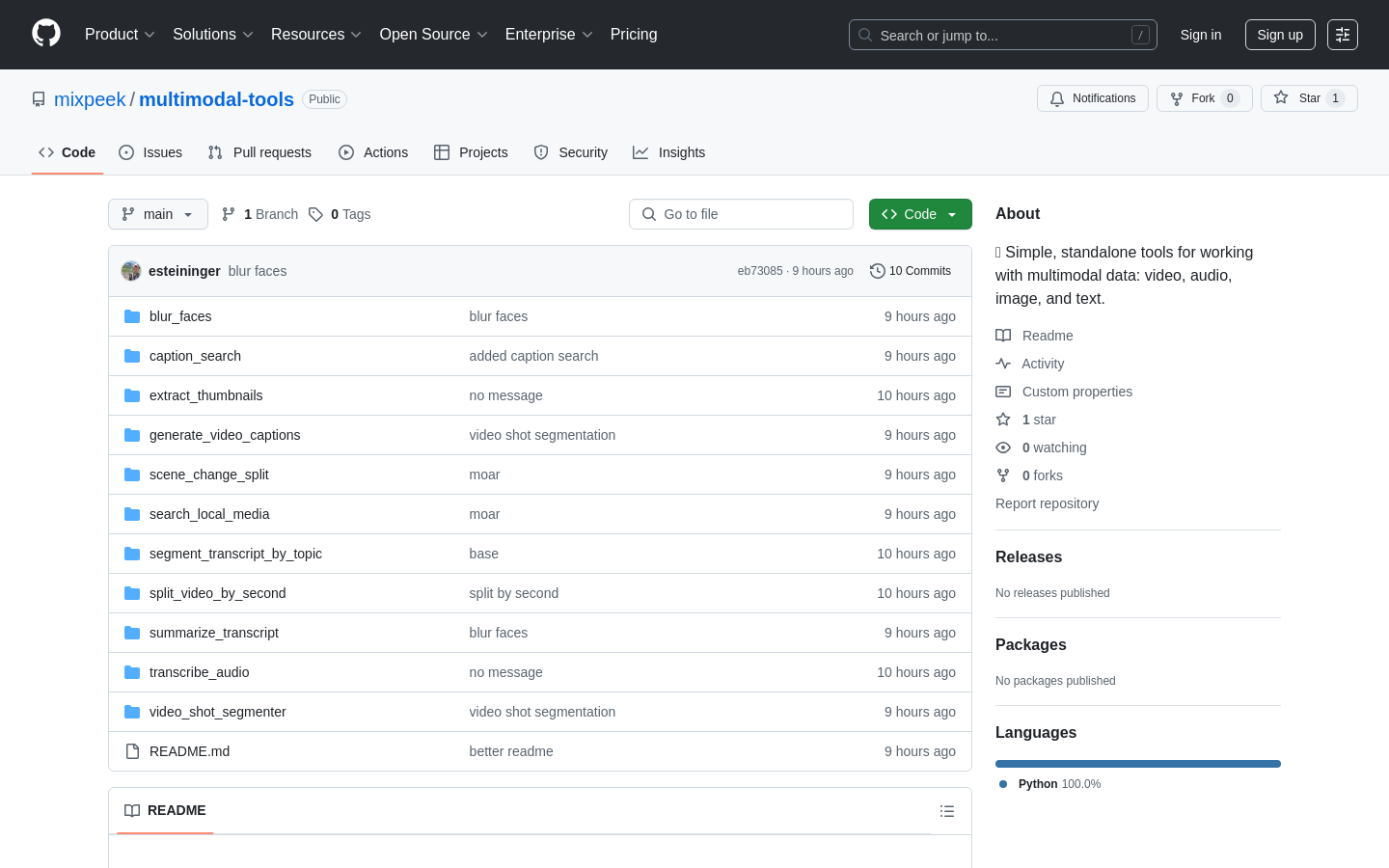Open the summarize_transcript folder
The height and width of the screenshot is (868, 1389).
click(x=214, y=633)
